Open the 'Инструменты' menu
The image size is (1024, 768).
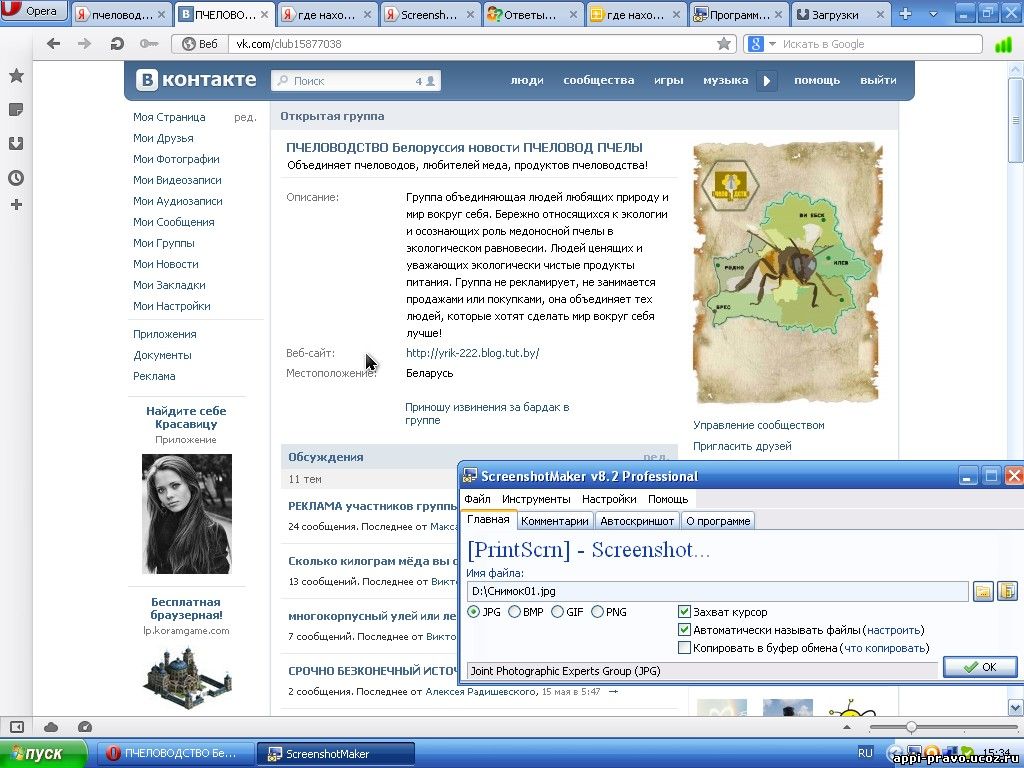536,499
